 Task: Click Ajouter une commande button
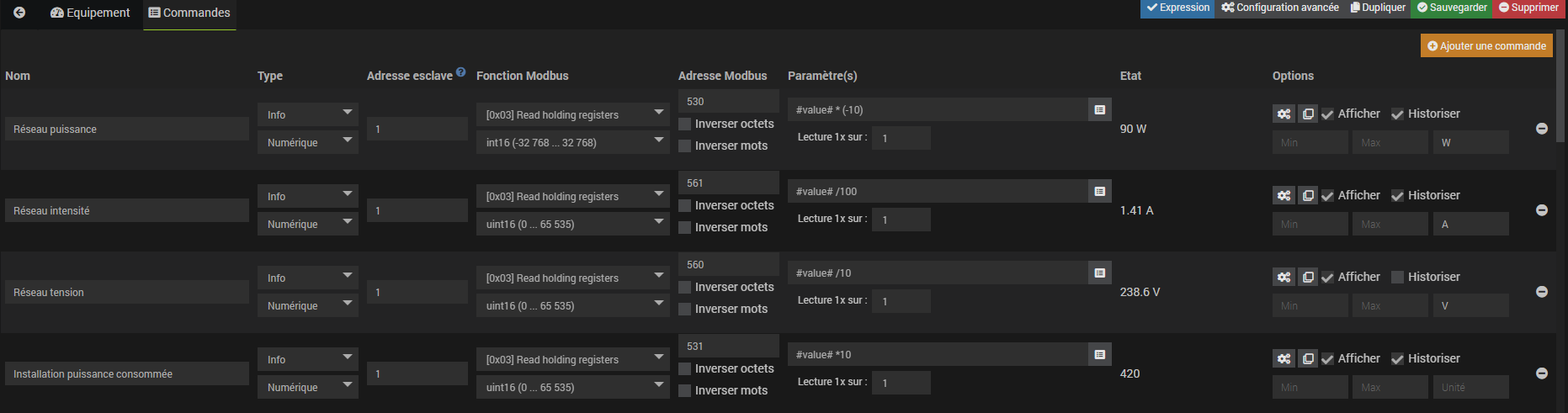pyautogui.click(x=1486, y=45)
